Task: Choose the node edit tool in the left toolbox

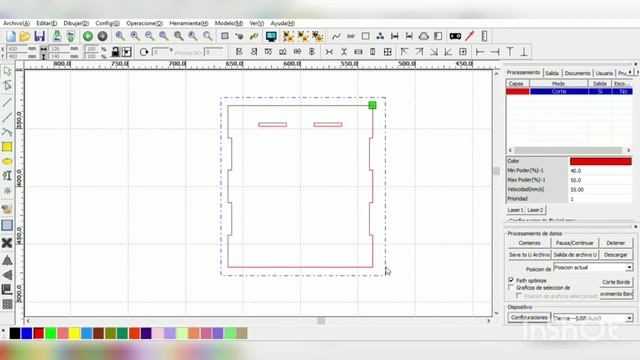Action: (x=7, y=85)
